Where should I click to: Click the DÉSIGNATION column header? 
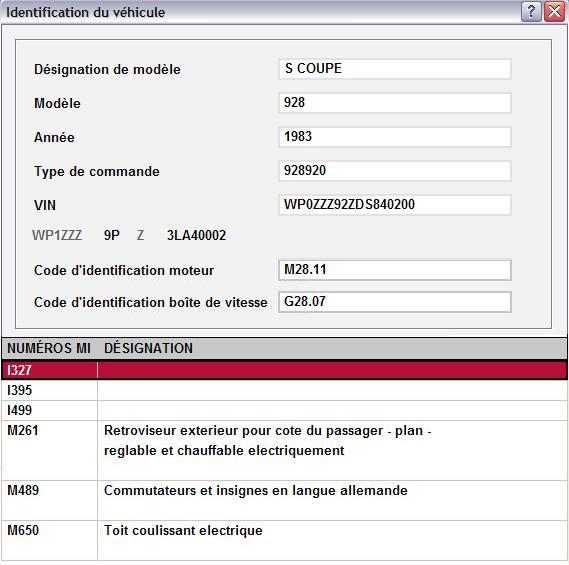(x=332, y=348)
